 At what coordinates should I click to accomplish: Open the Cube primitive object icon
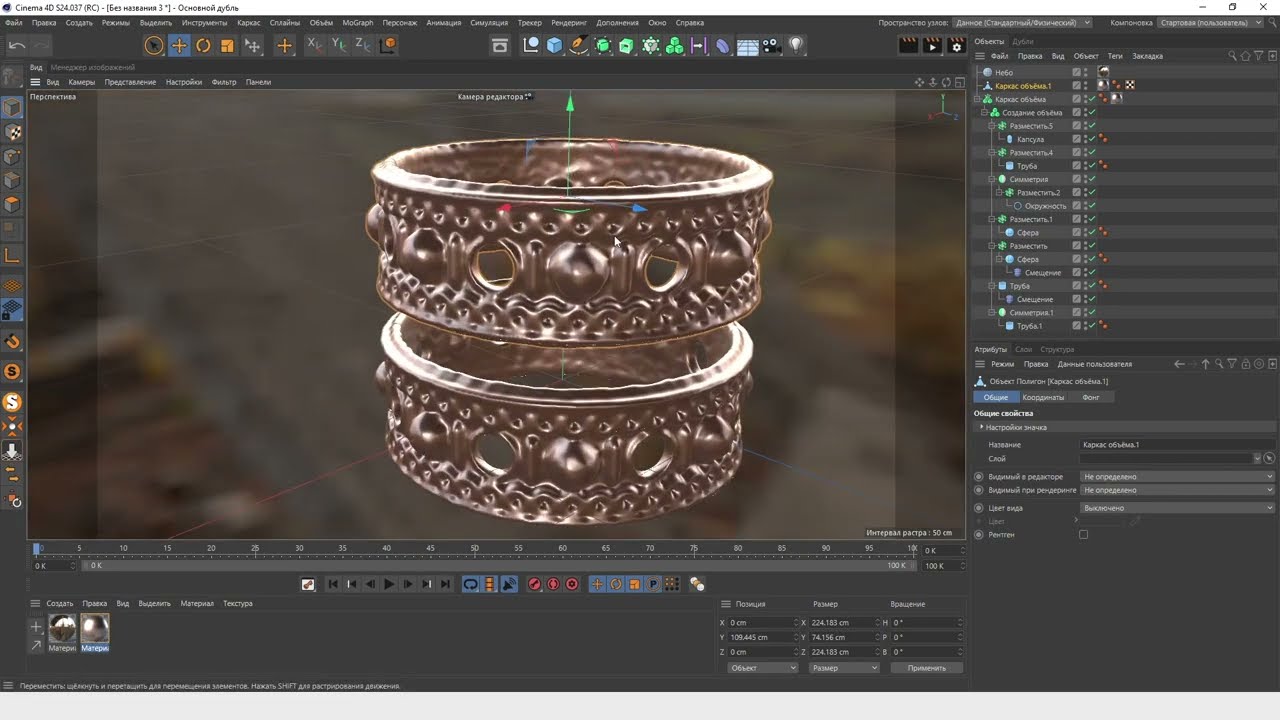(555, 45)
